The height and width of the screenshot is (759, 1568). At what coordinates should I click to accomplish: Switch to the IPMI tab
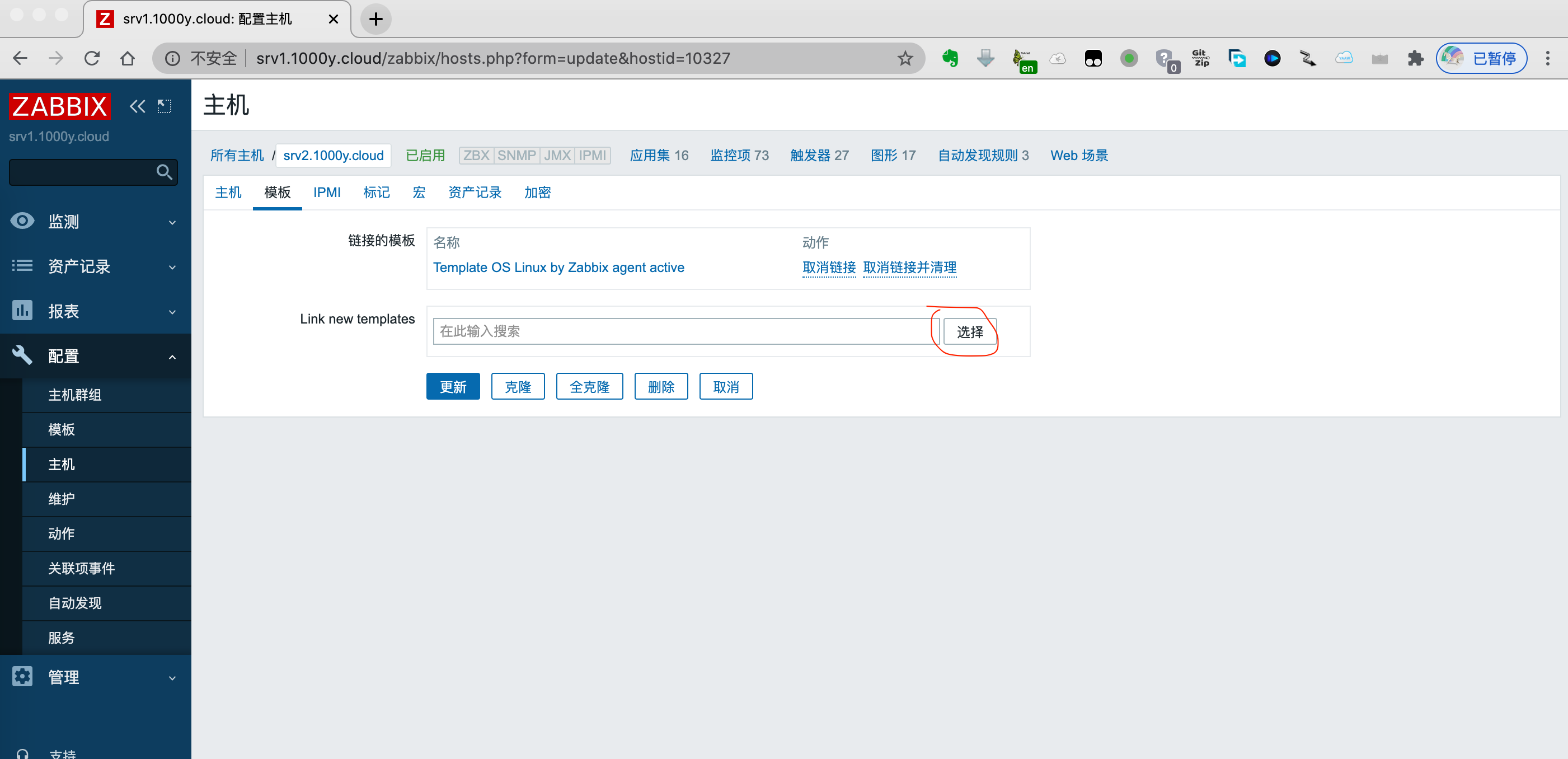coord(327,193)
